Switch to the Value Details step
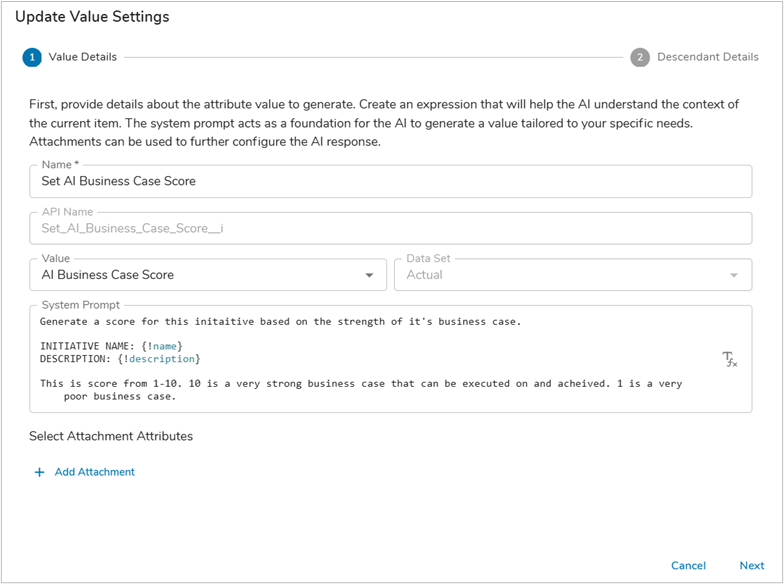The image size is (784, 584). coord(82,57)
